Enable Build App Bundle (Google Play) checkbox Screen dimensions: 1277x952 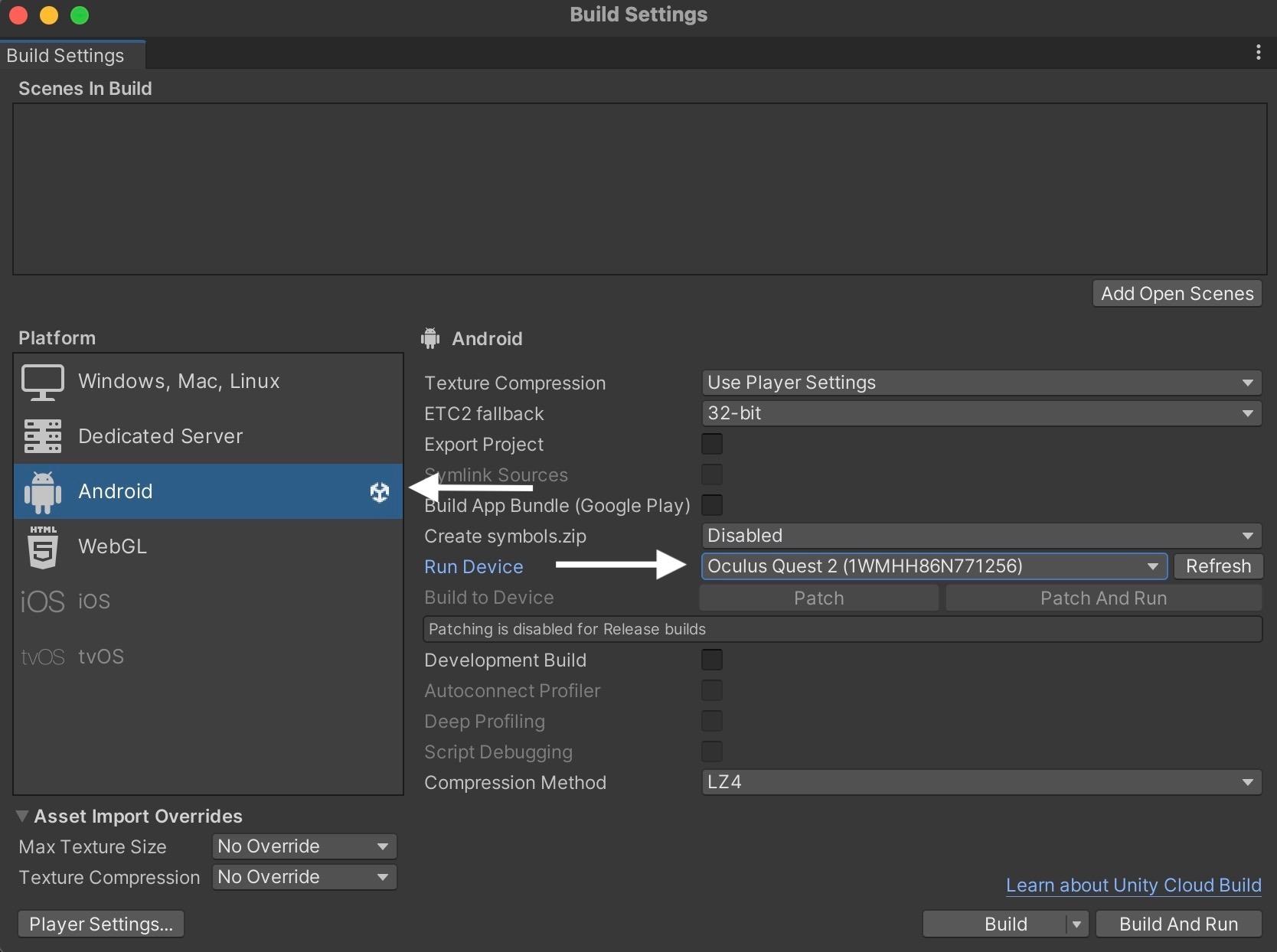click(x=712, y=505)
